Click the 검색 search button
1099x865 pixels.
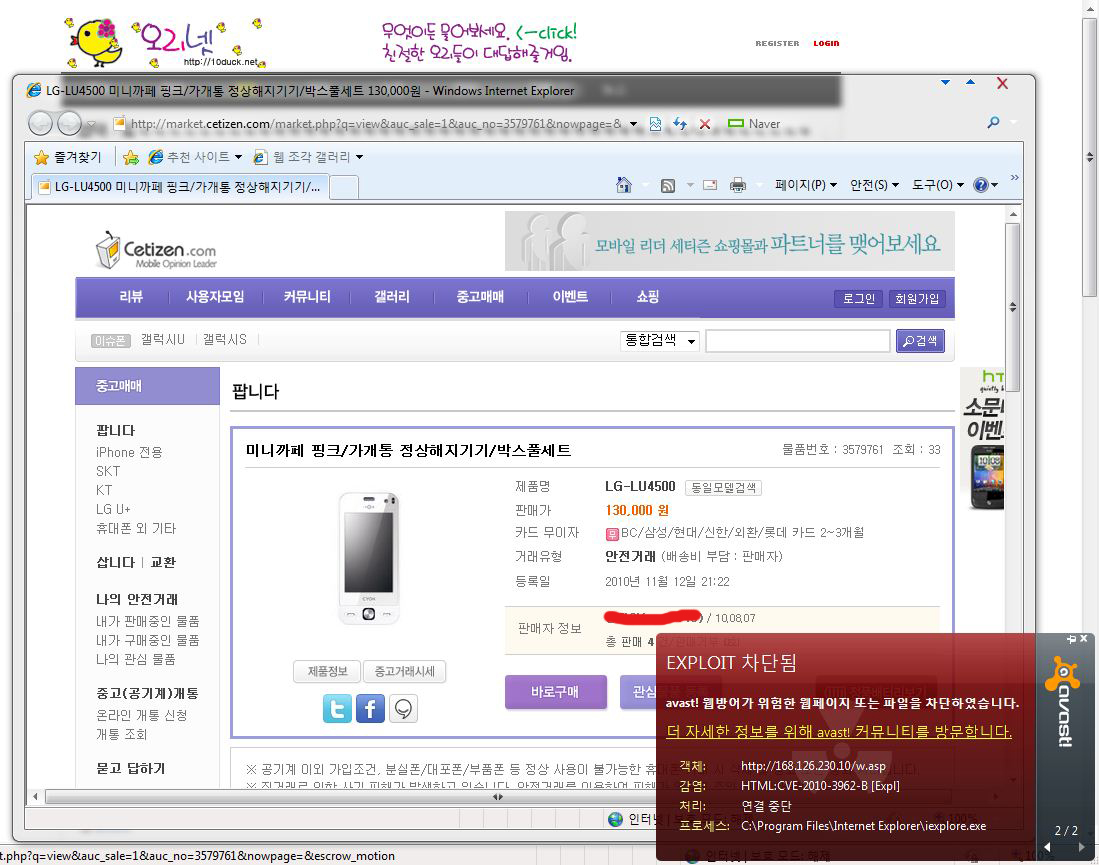[920, 341]
